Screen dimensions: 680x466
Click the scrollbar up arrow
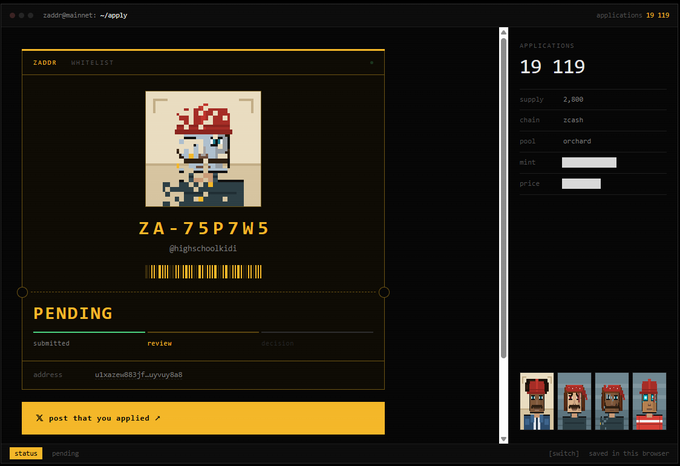[x=503, y=32]
